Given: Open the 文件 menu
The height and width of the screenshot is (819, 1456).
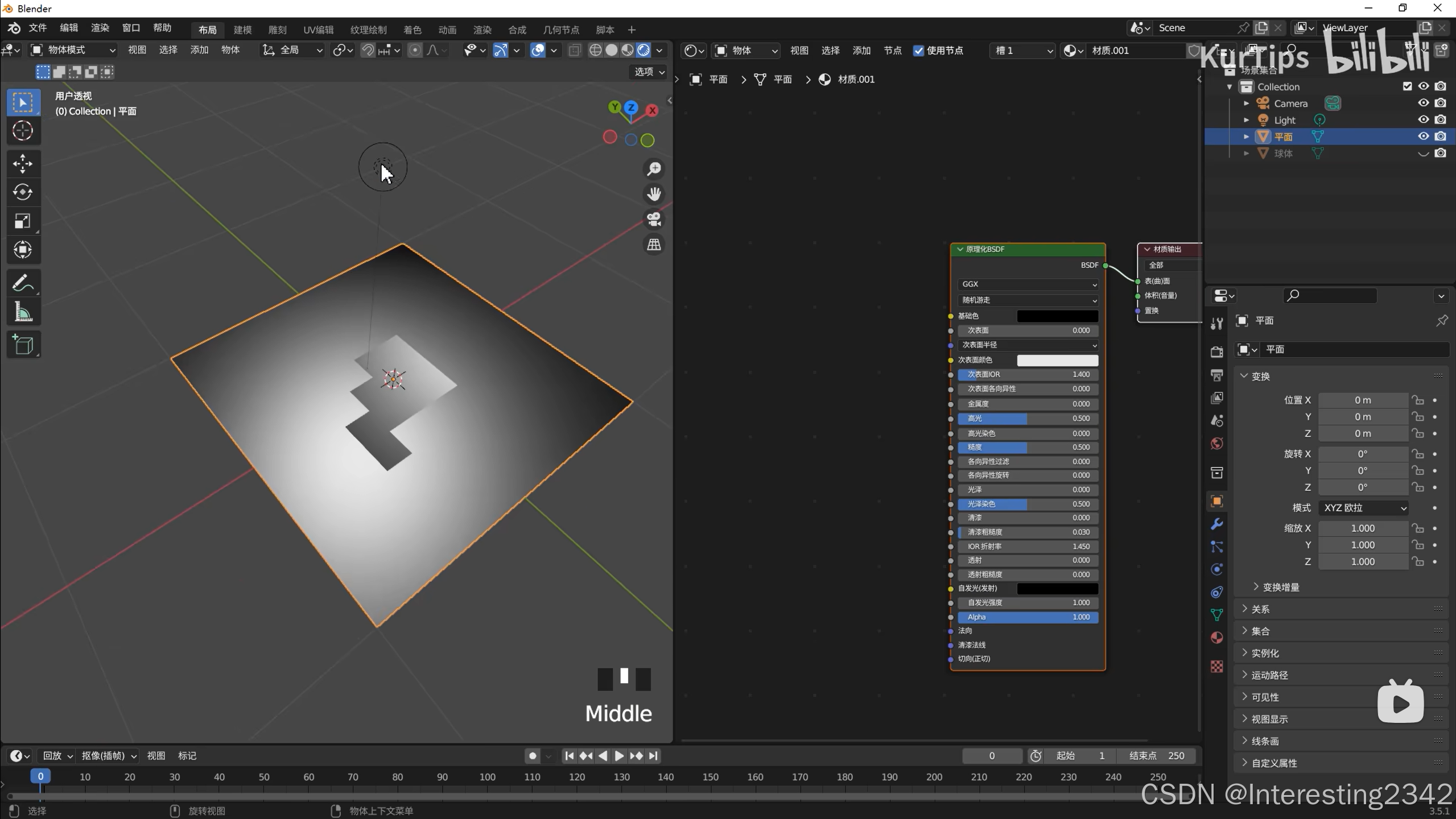Looking at the screenshot, I should click(x=38, y=28).
